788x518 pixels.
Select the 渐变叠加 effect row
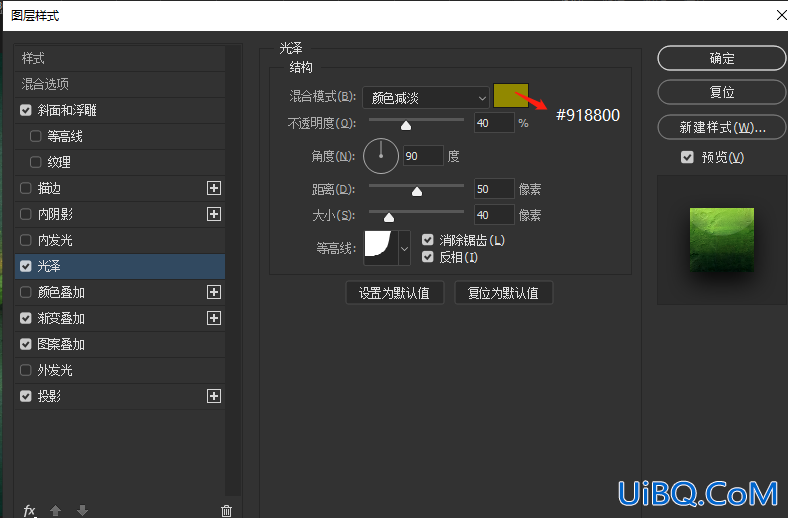tap(120, 318)
